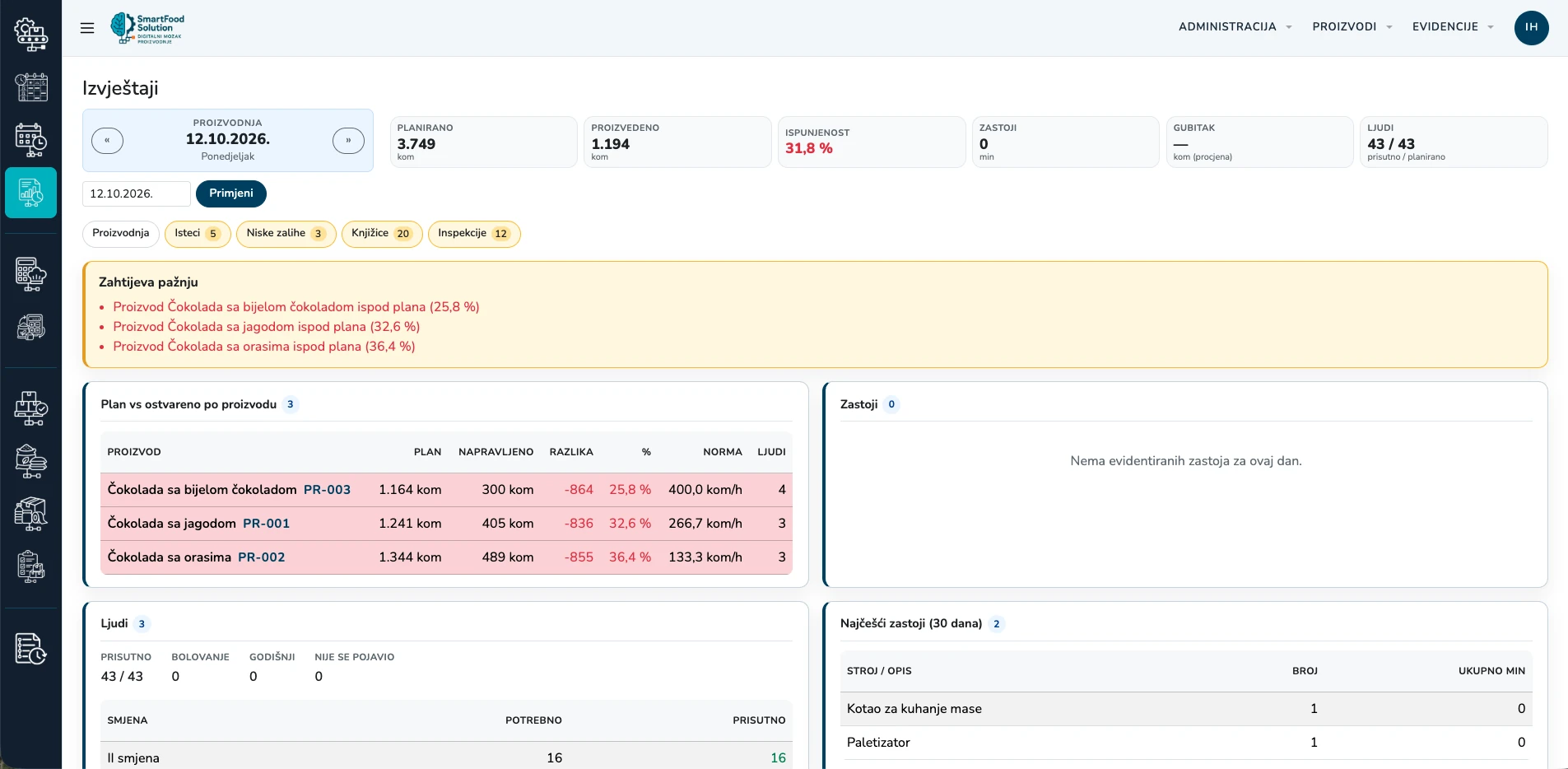Open the calculator with money sidebar icon
This screenshot has width=1568, height=769.
(x=31, y=327)
